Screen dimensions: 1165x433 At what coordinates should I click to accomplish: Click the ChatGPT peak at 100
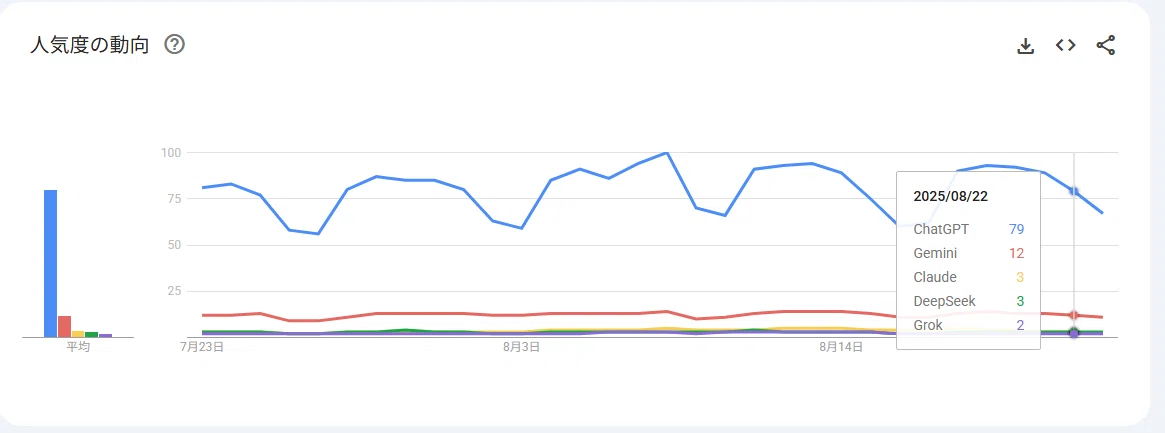(x=666, y=153)
